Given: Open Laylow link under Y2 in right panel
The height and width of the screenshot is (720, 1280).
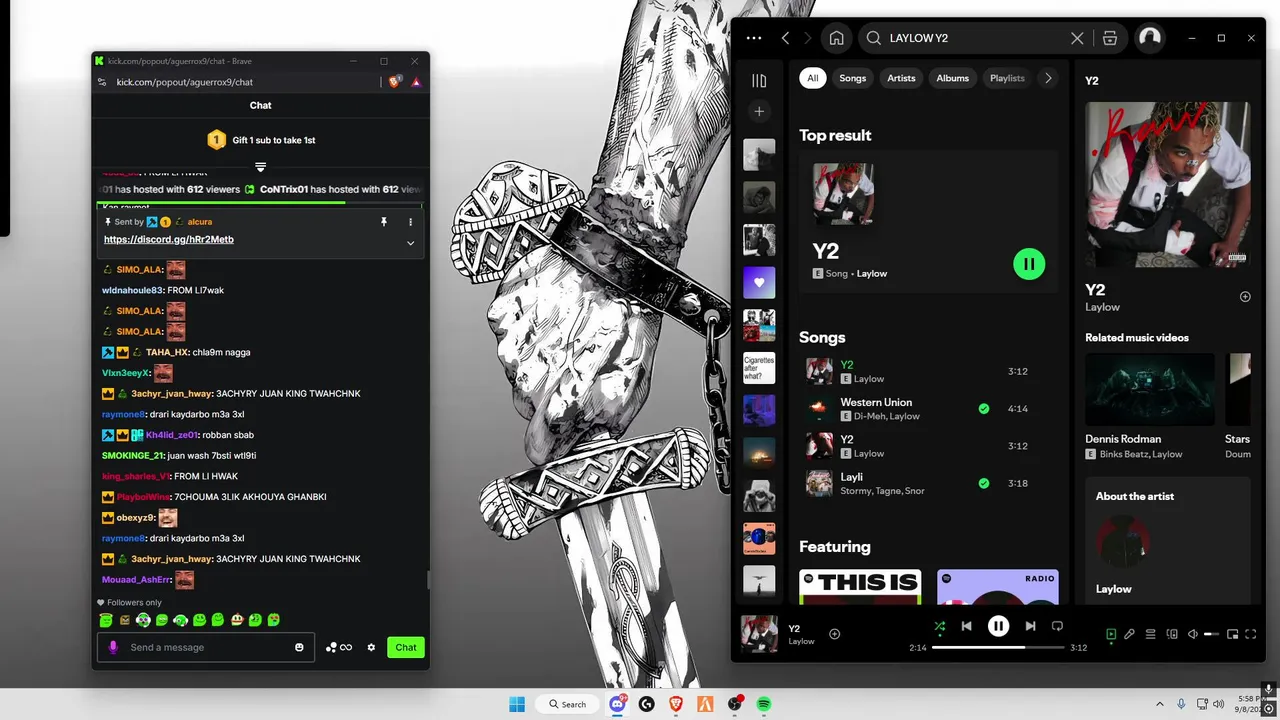Looking at the screenshot, I should 1103,307.
